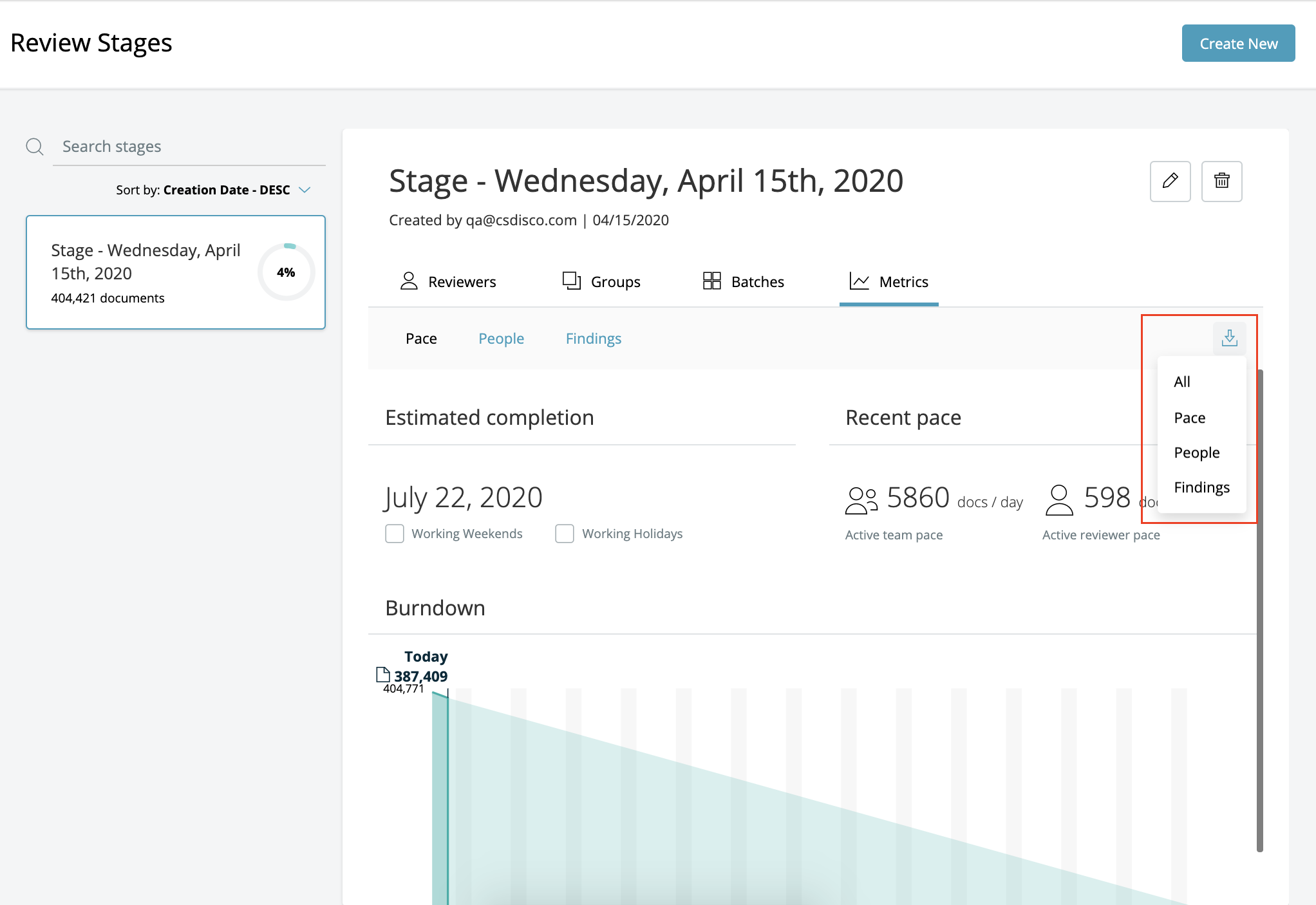Switch to the Reviewers tab

[448, 282]
